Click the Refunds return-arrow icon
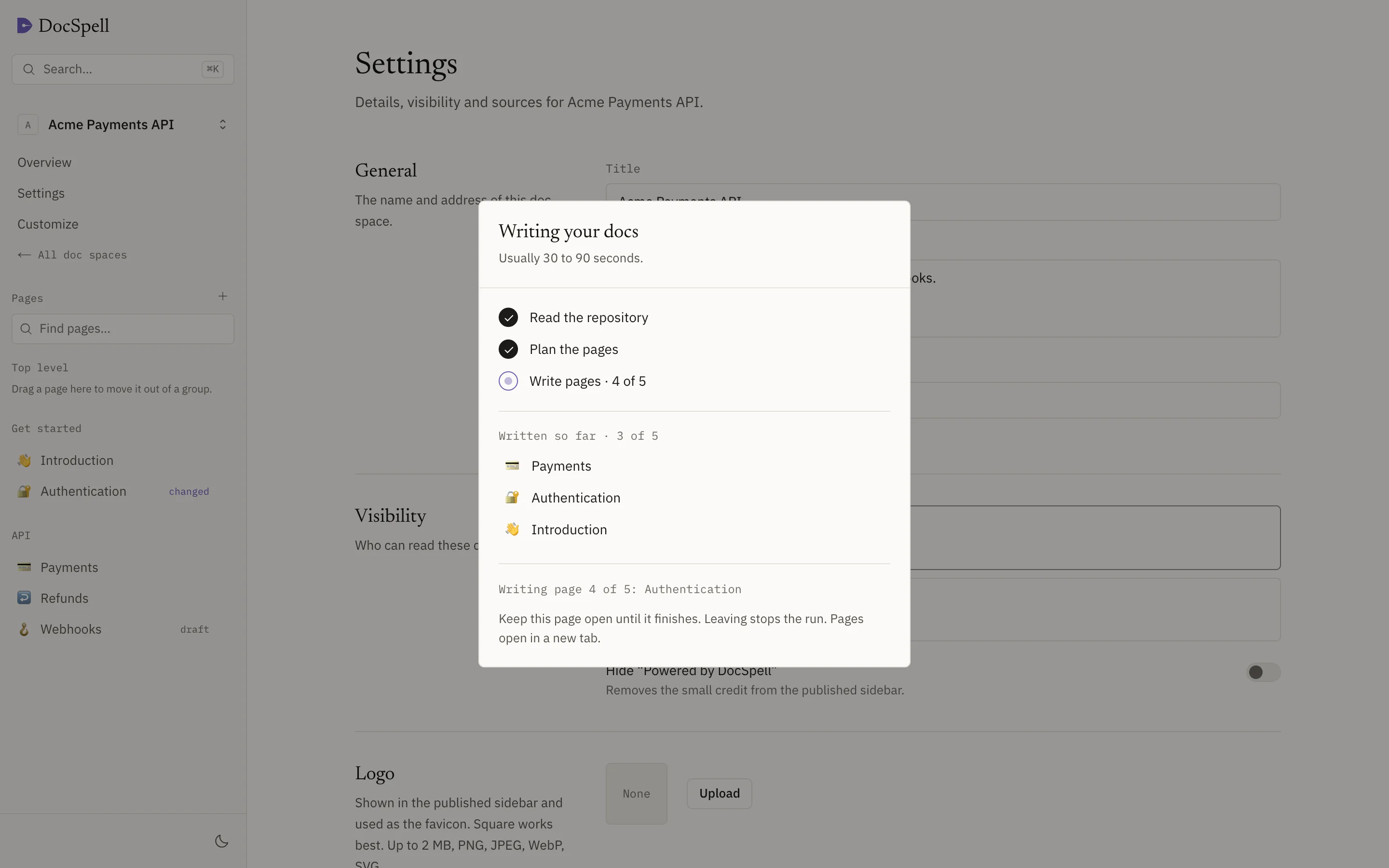The image size is (1389, 868). pos(24,598)
